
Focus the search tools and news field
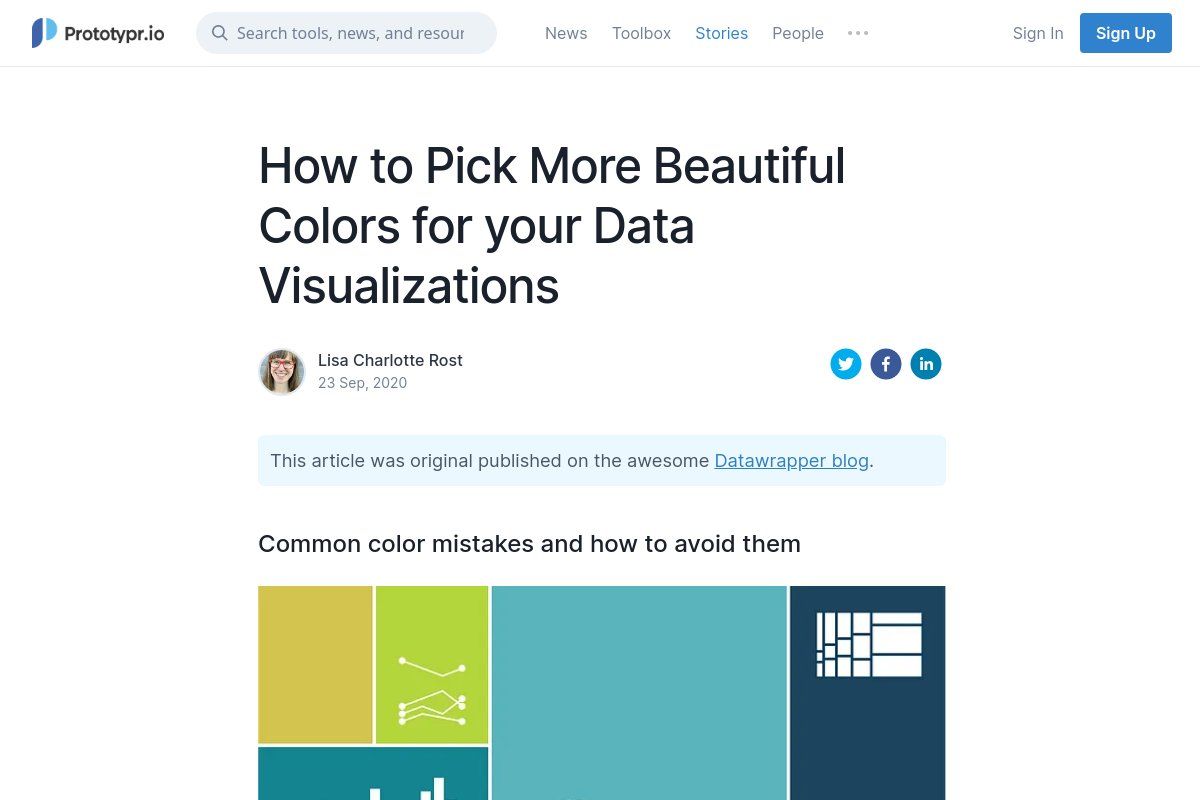pos(350,33)
